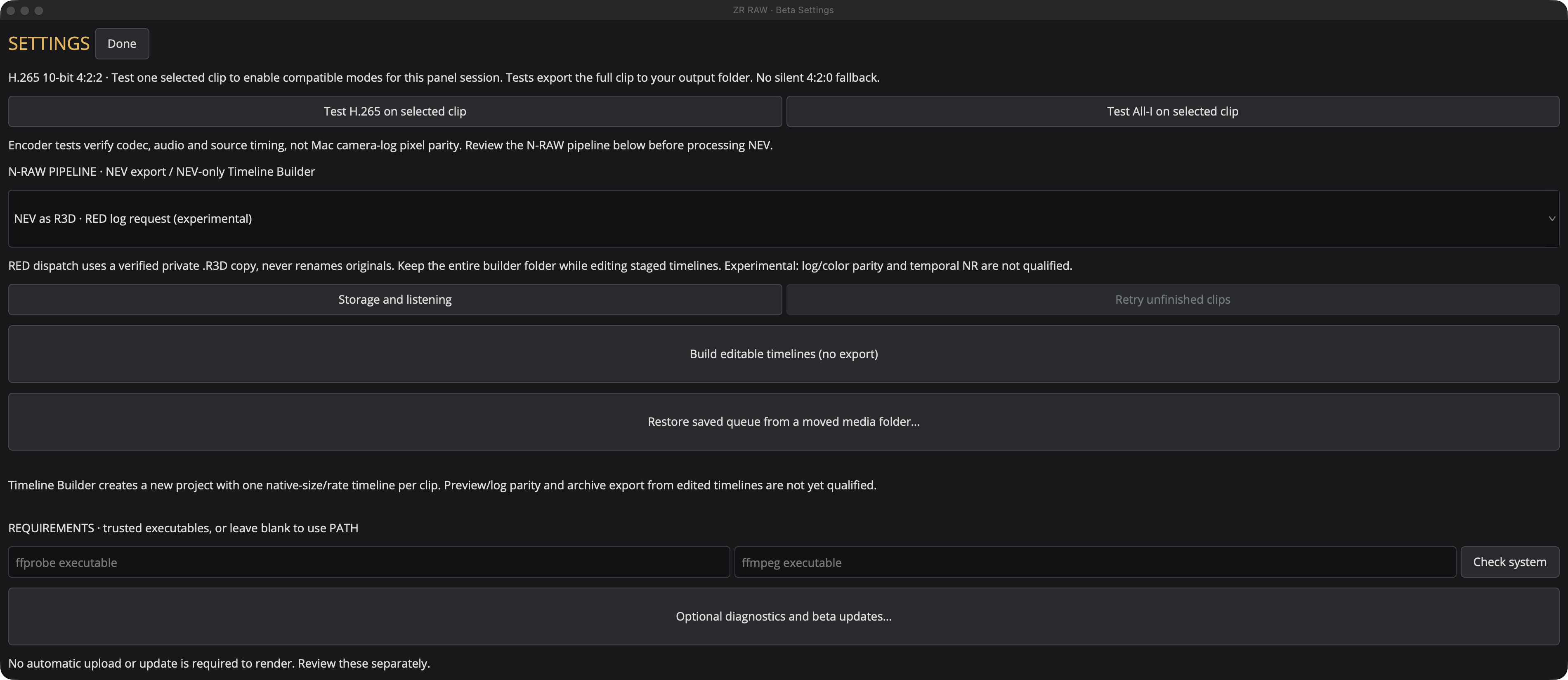Screen dimensions: 1568x680
Task: Click the Check system button
Action: coord(1509,562)
